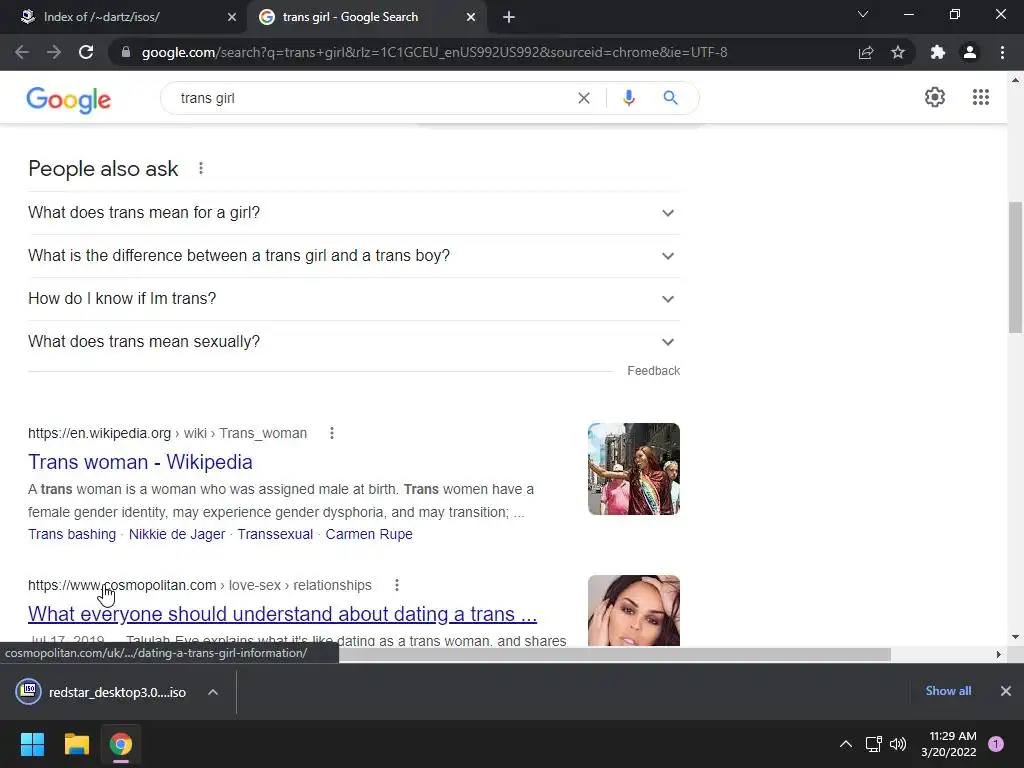This screenshot has width=1024, height=768.
Task: Open the Transsexual sitelink
Action: [x=275, y=534]
